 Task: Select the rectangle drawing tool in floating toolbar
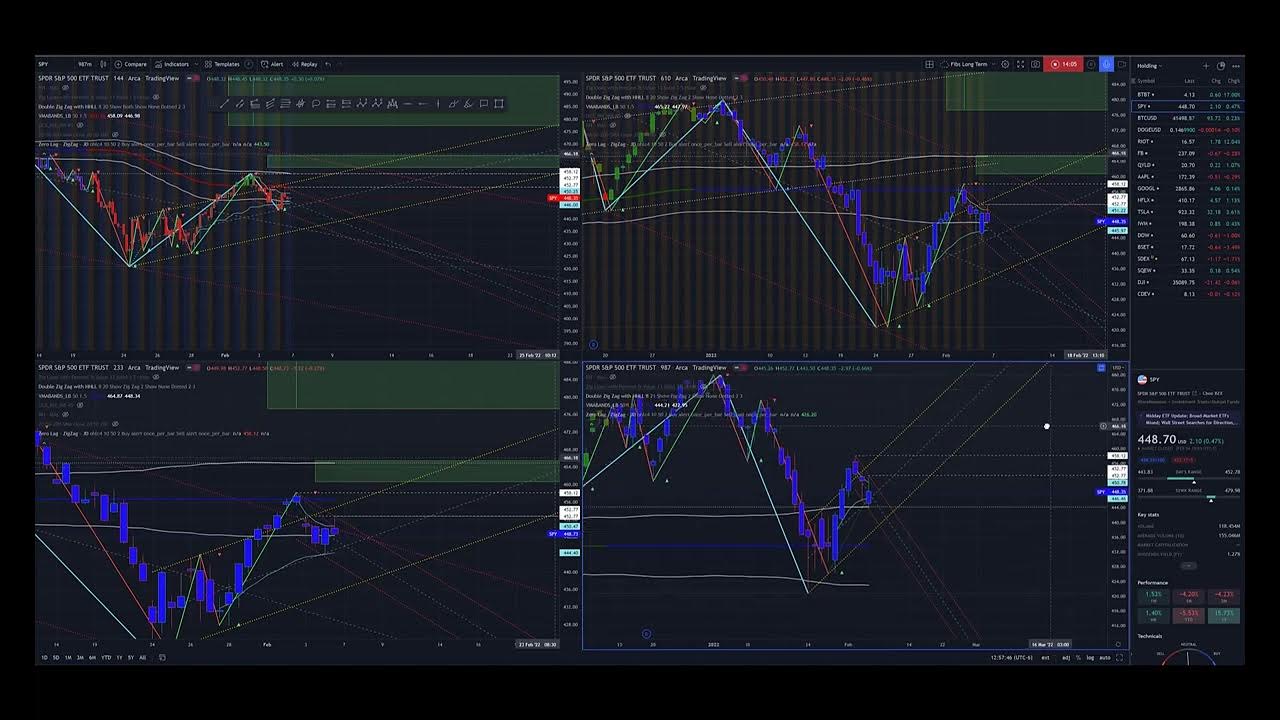point(498,103)
